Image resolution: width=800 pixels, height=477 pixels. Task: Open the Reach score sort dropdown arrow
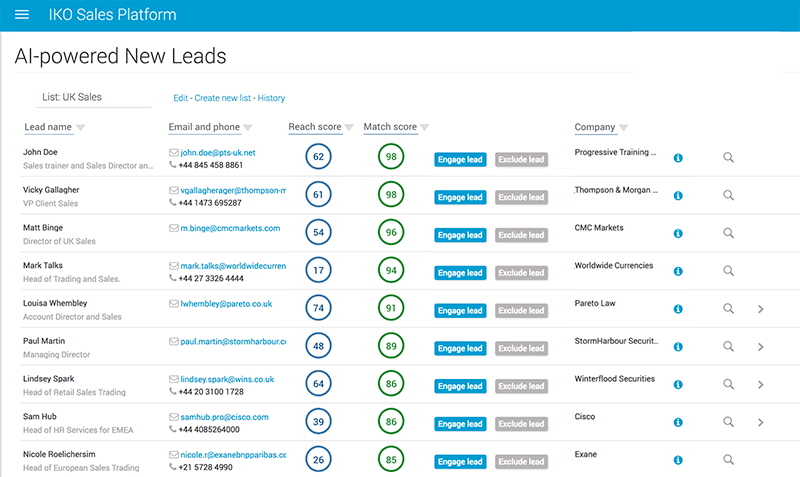349,128
